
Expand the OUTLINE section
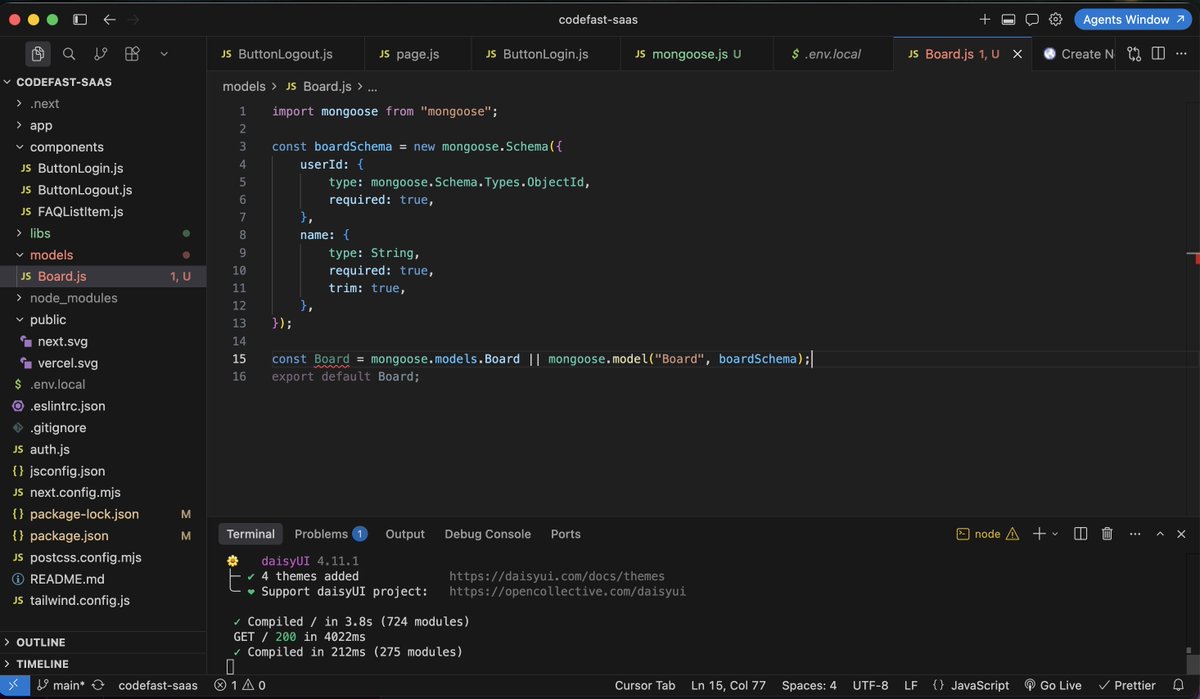(x=103, y=642)
